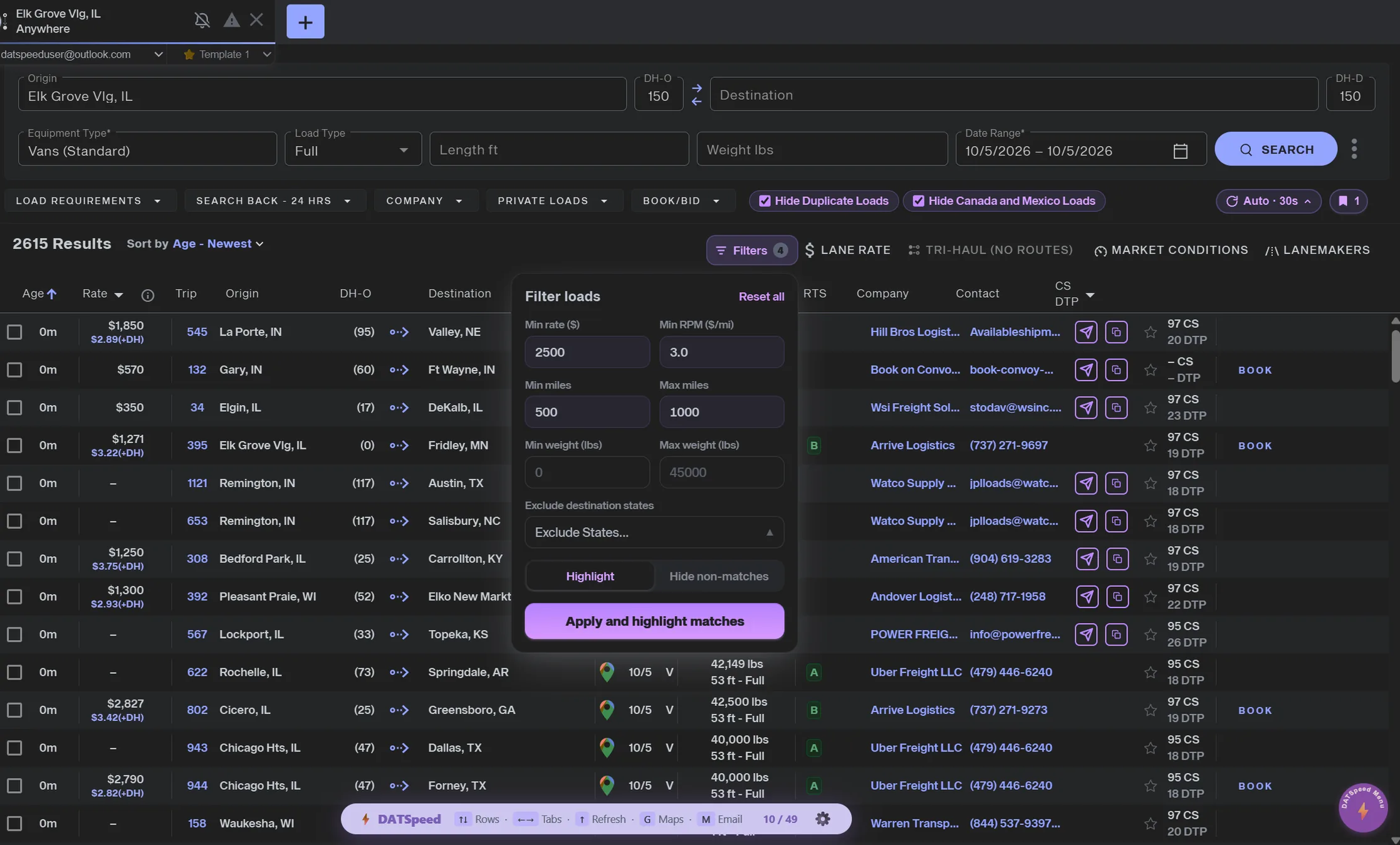Image resolution: width=1400 pixels, height=845 pixels.
Task: Open DATSpeed settings gear icon
Action: pos(822,819)
